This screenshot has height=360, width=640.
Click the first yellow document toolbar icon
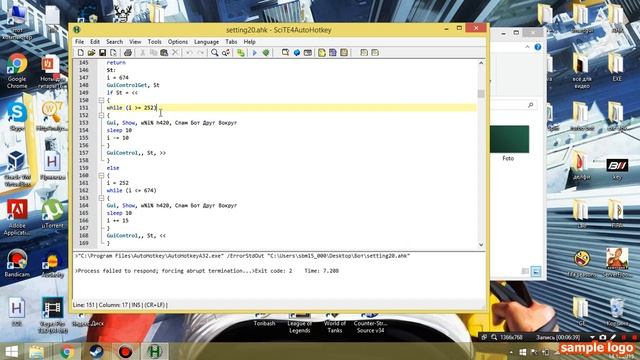pyautogui.click(x=322, y=53)
